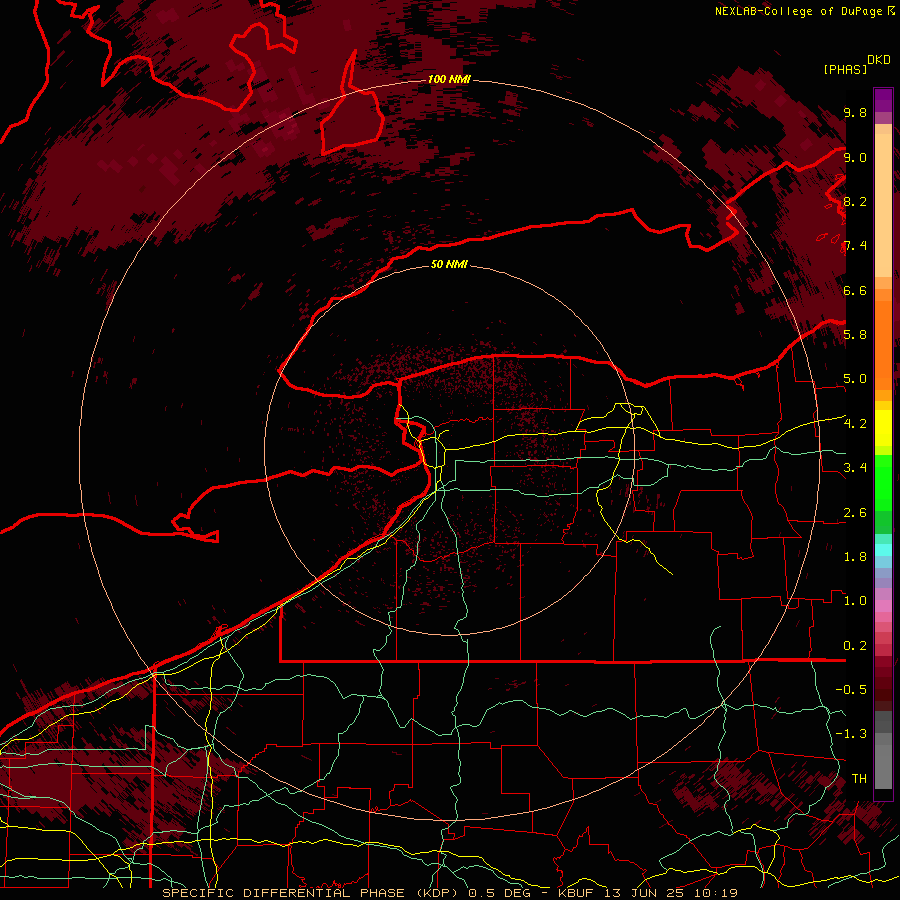The image size is (900, 900).
Task: Click the 8.2 scale value
Action: (855, 201)
